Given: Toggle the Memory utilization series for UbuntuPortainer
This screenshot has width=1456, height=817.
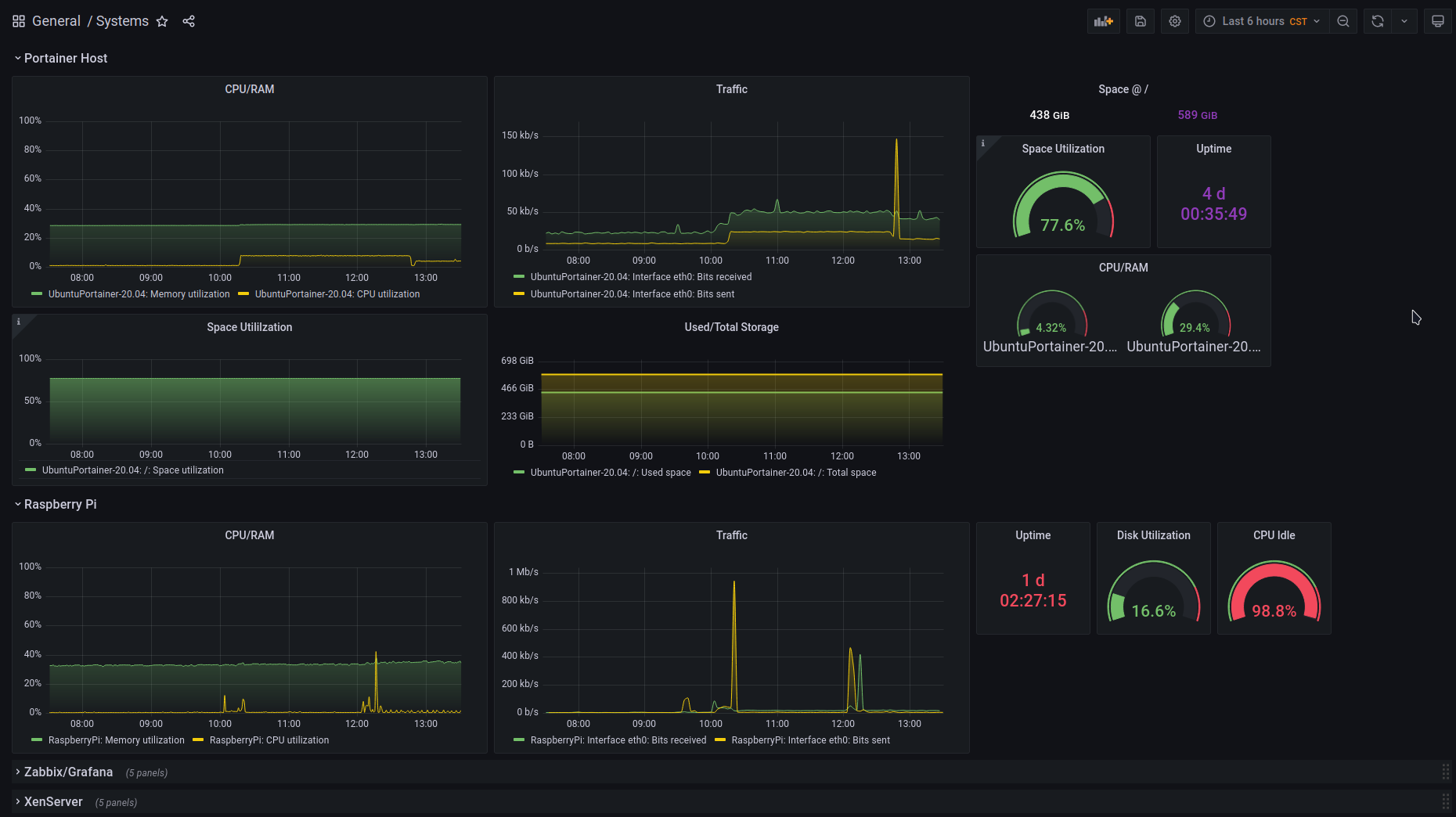Looking at the screenshot, I should point(139,294).
